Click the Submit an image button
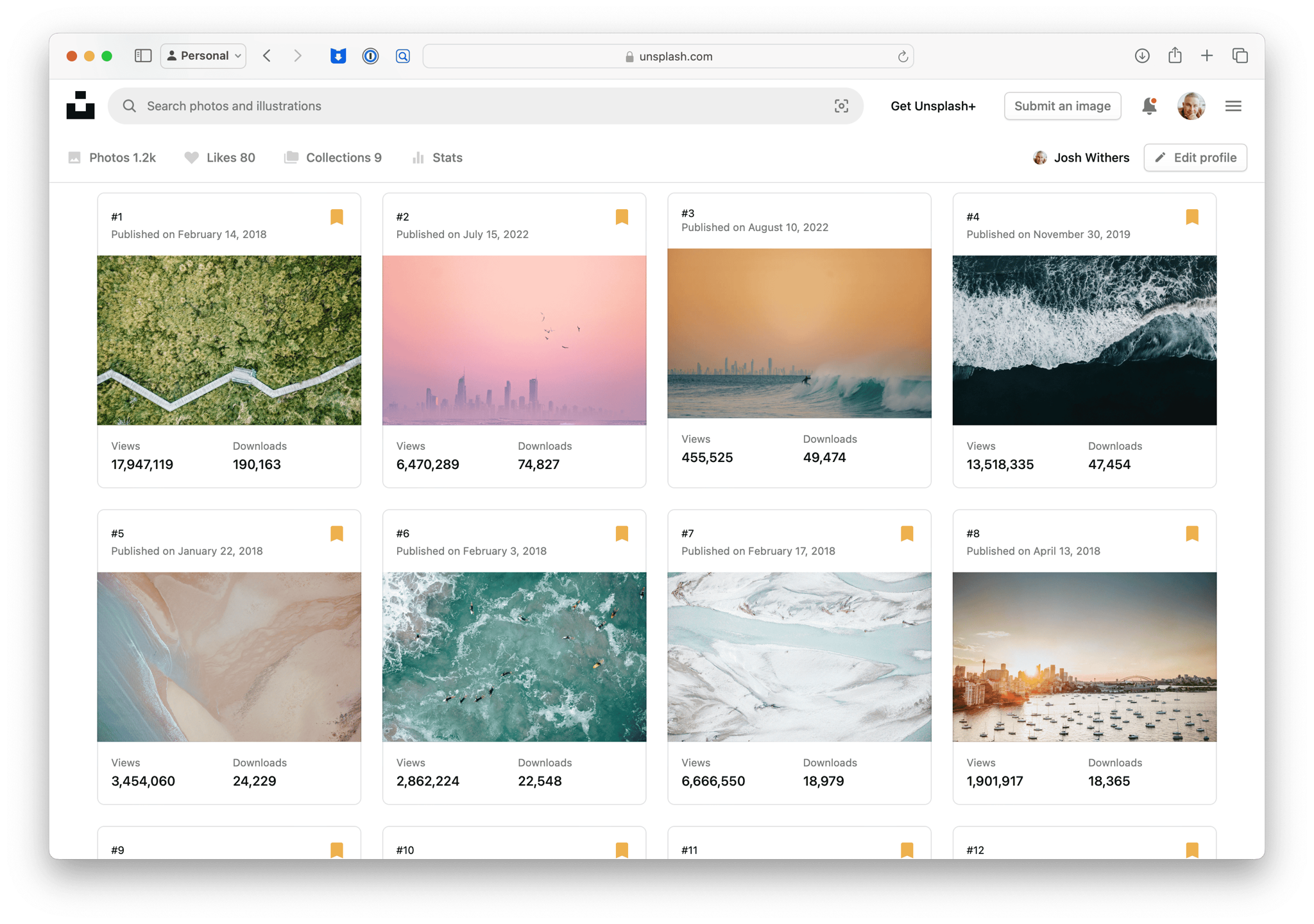The width and height of the screenshot is (1314, 924). 1062,106
